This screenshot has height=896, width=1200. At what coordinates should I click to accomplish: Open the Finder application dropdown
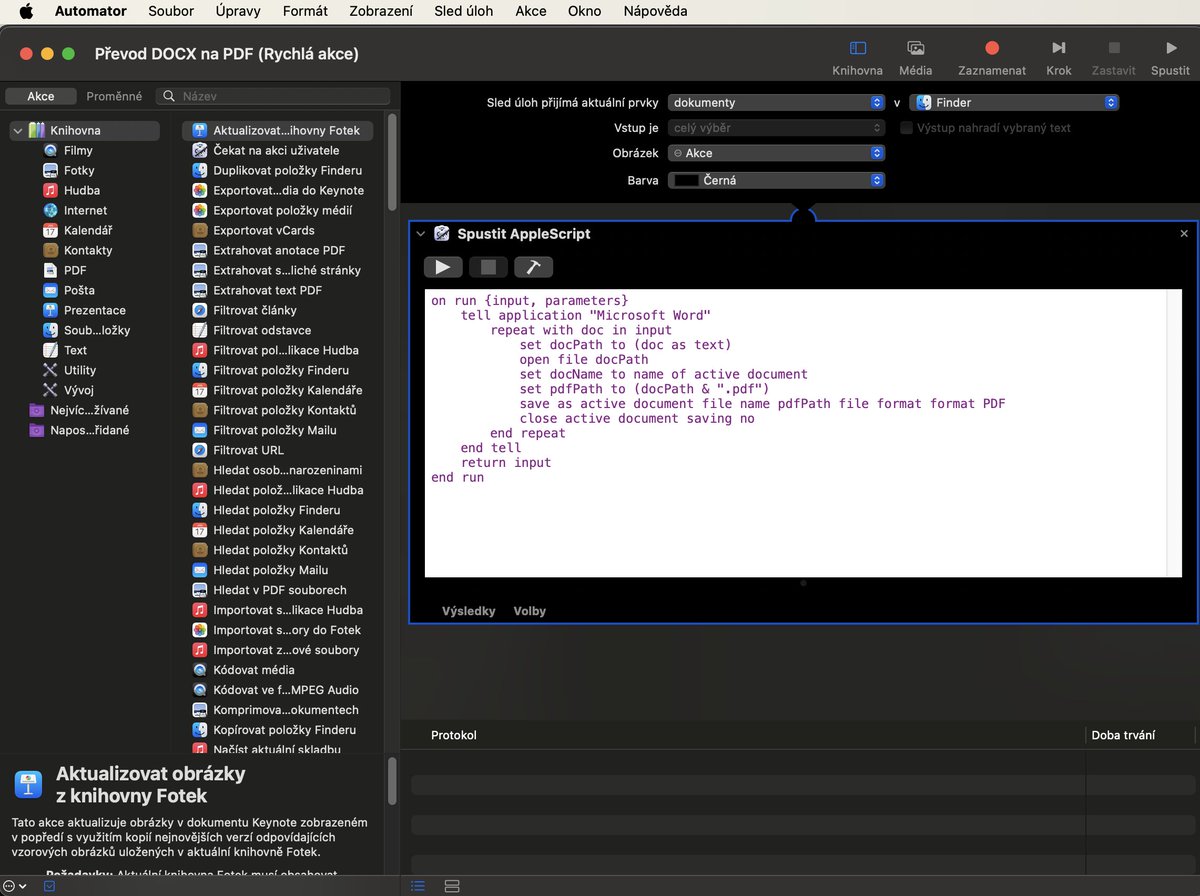tap(1014, 102)
